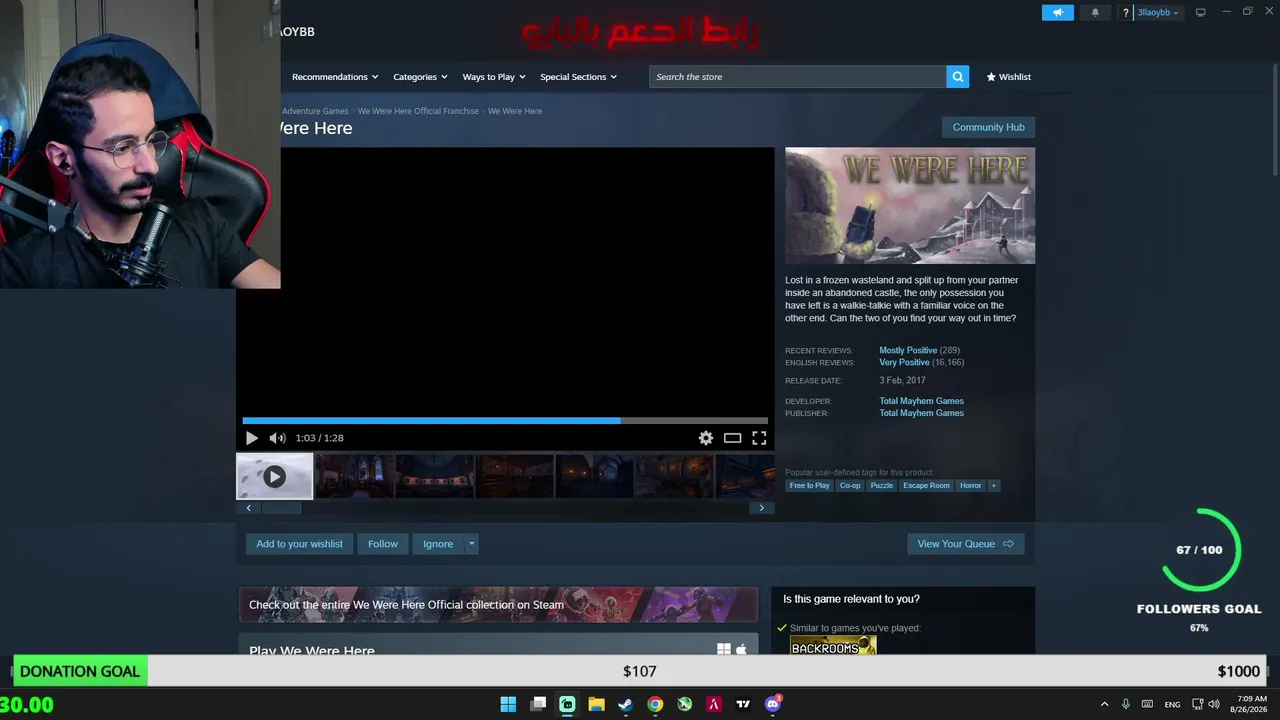
Task: Seek on the trailer progress bar
Action: 505,421
